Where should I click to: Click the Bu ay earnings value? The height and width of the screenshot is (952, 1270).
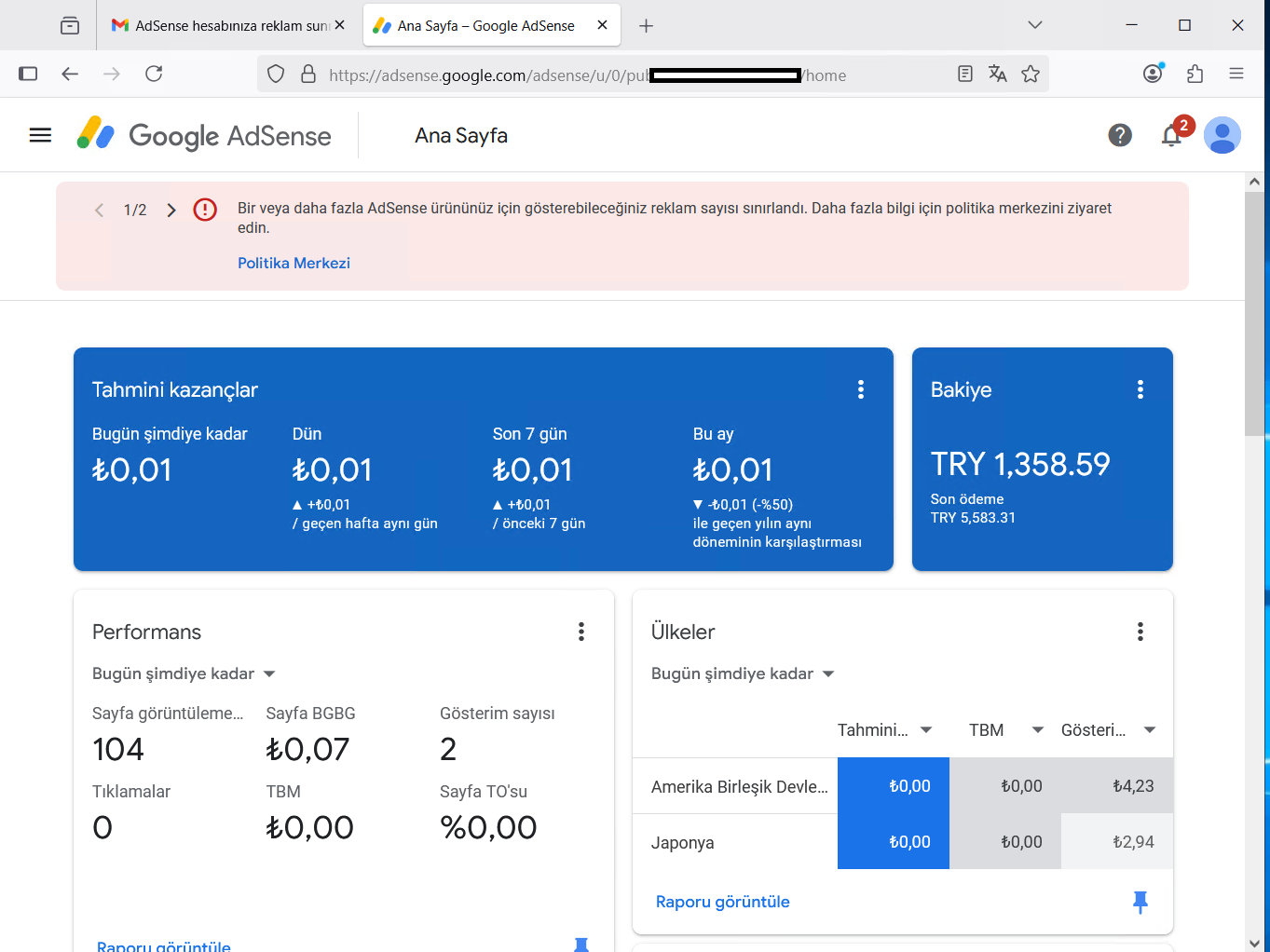pyautogui.click(x=732, y=470)
